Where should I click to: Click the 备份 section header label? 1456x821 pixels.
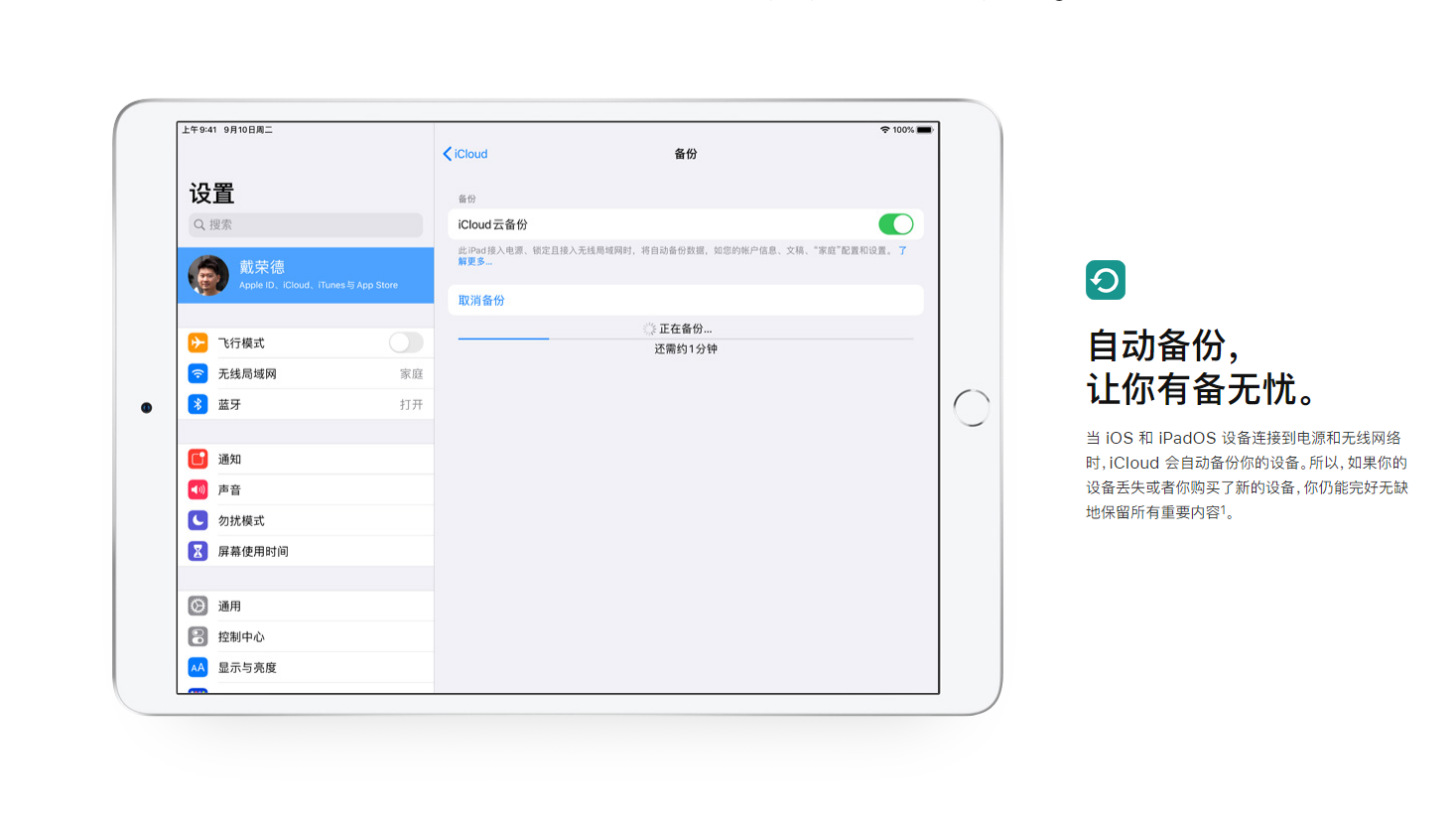pyautogui.click(x=466, y=200)
